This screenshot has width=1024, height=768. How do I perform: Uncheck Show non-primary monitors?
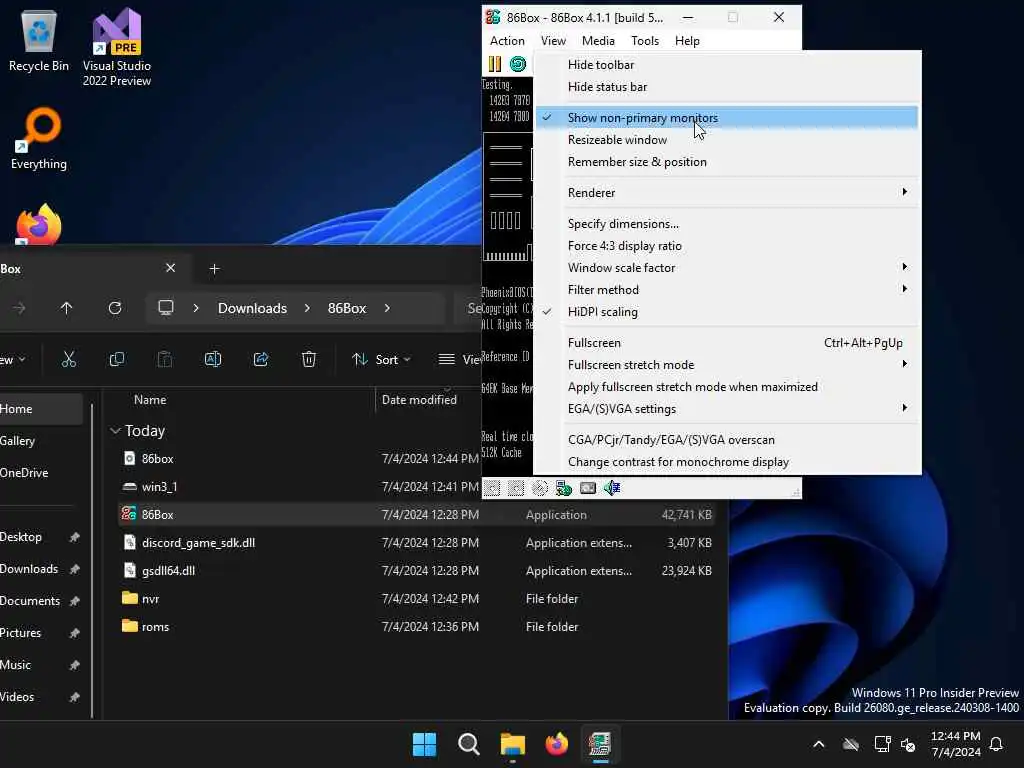pyautogui.click(x=727, y=118)
